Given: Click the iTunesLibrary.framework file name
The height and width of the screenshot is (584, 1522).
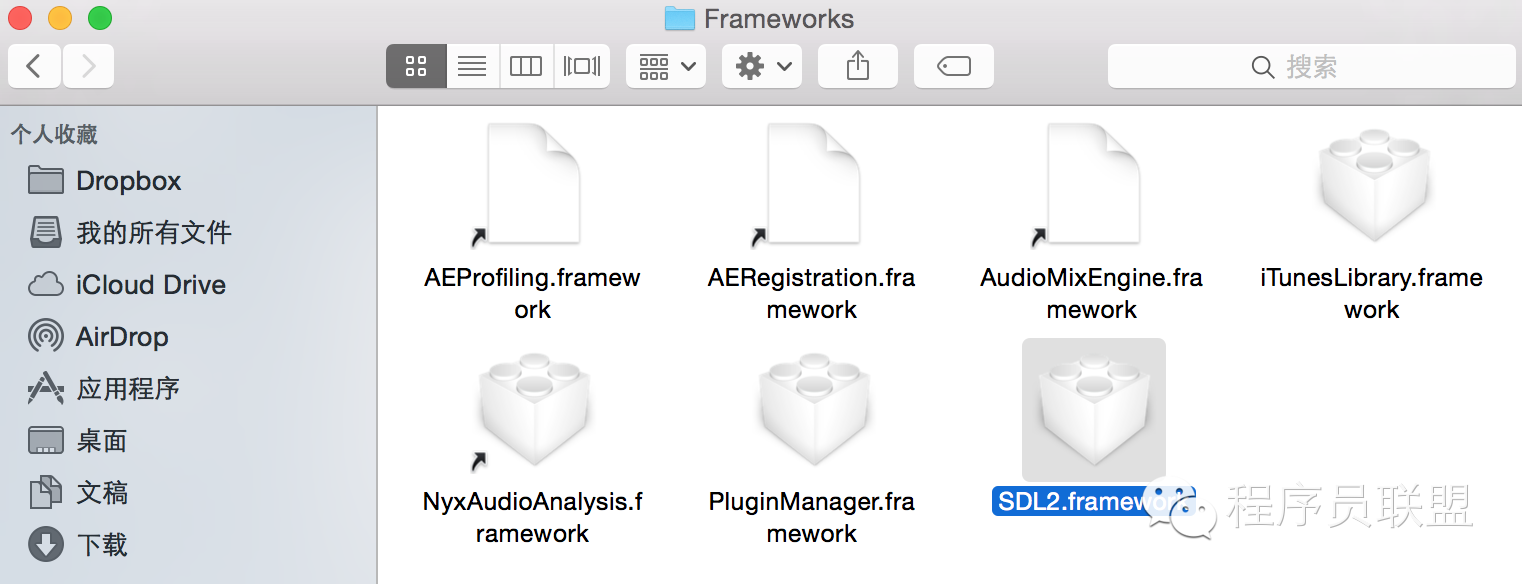Looking at the screenshot, I should click(1372, 293).
